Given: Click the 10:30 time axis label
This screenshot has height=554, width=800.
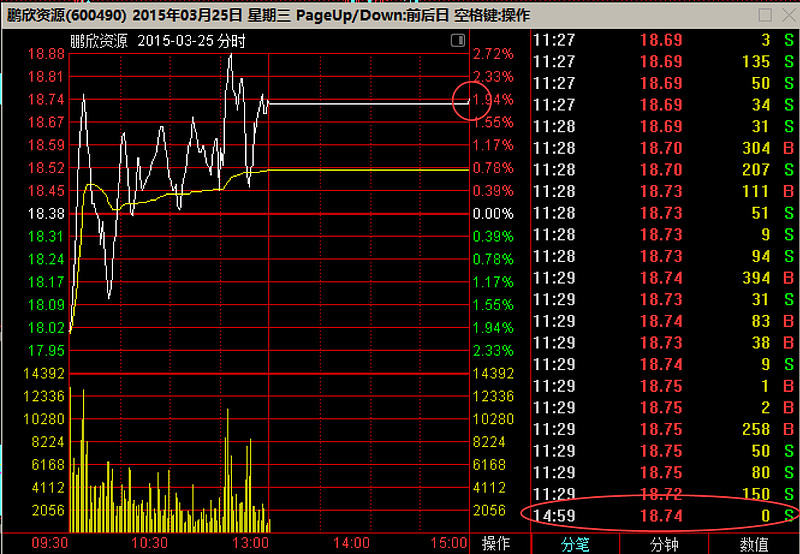Looking at the screenshot, I should coord(150,542).
